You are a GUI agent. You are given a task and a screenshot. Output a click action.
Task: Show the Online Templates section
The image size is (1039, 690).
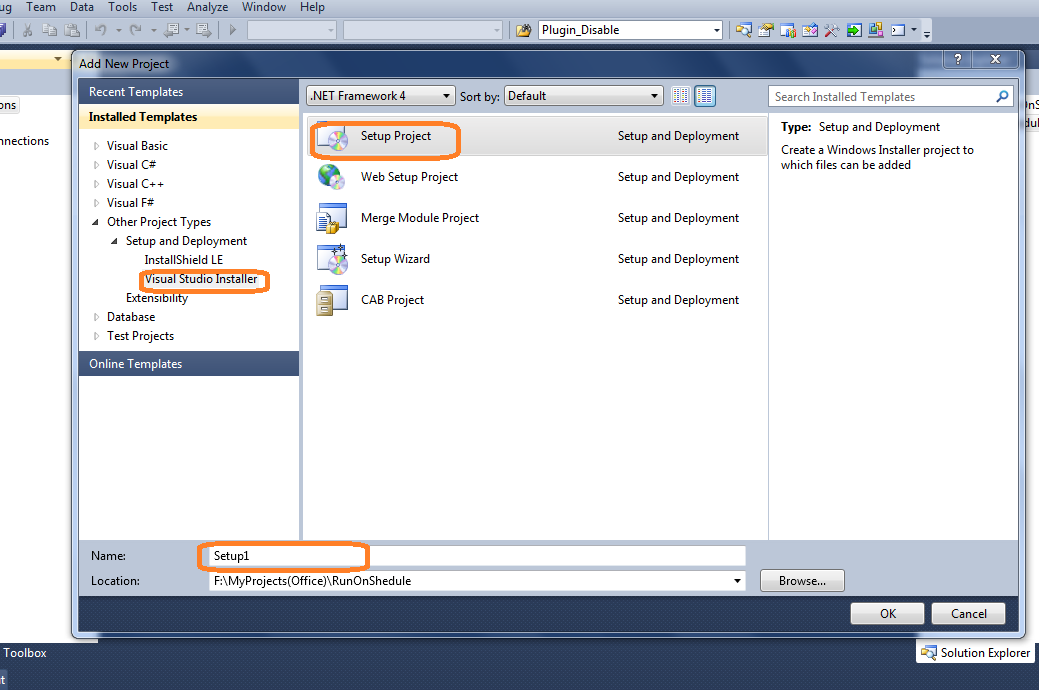pos(189,364)
